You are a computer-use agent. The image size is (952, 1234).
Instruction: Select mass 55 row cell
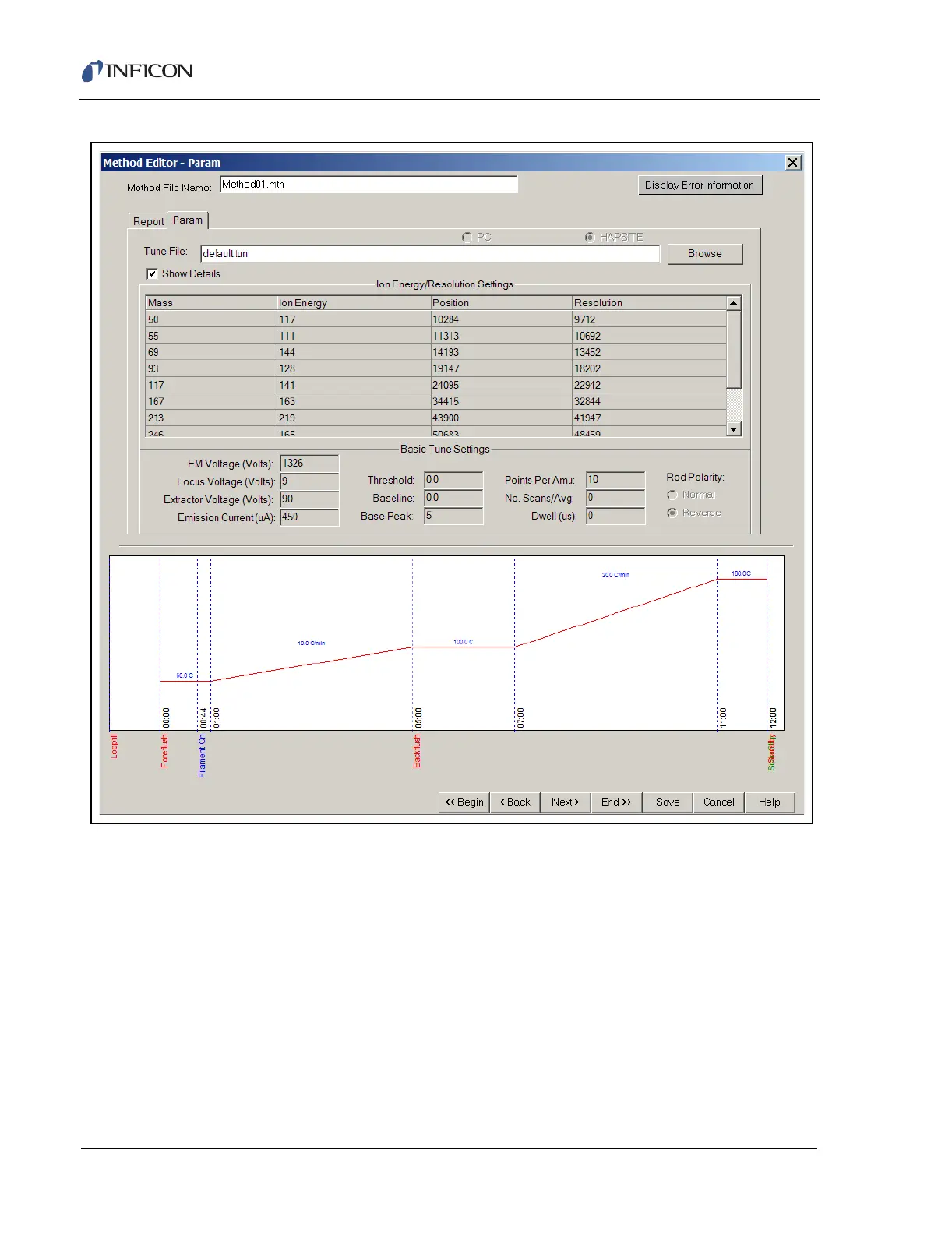tap(211, 336)
